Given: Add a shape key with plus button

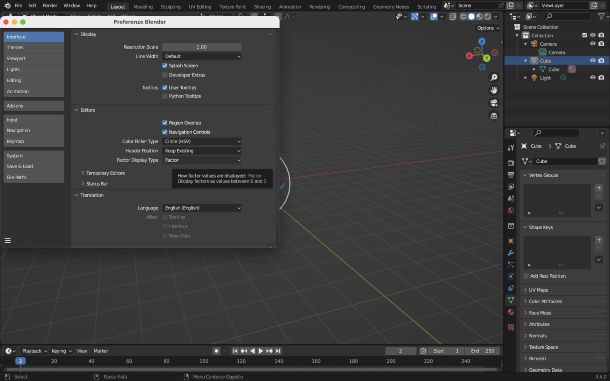Looking at the screenshot, I should [599, 240].
